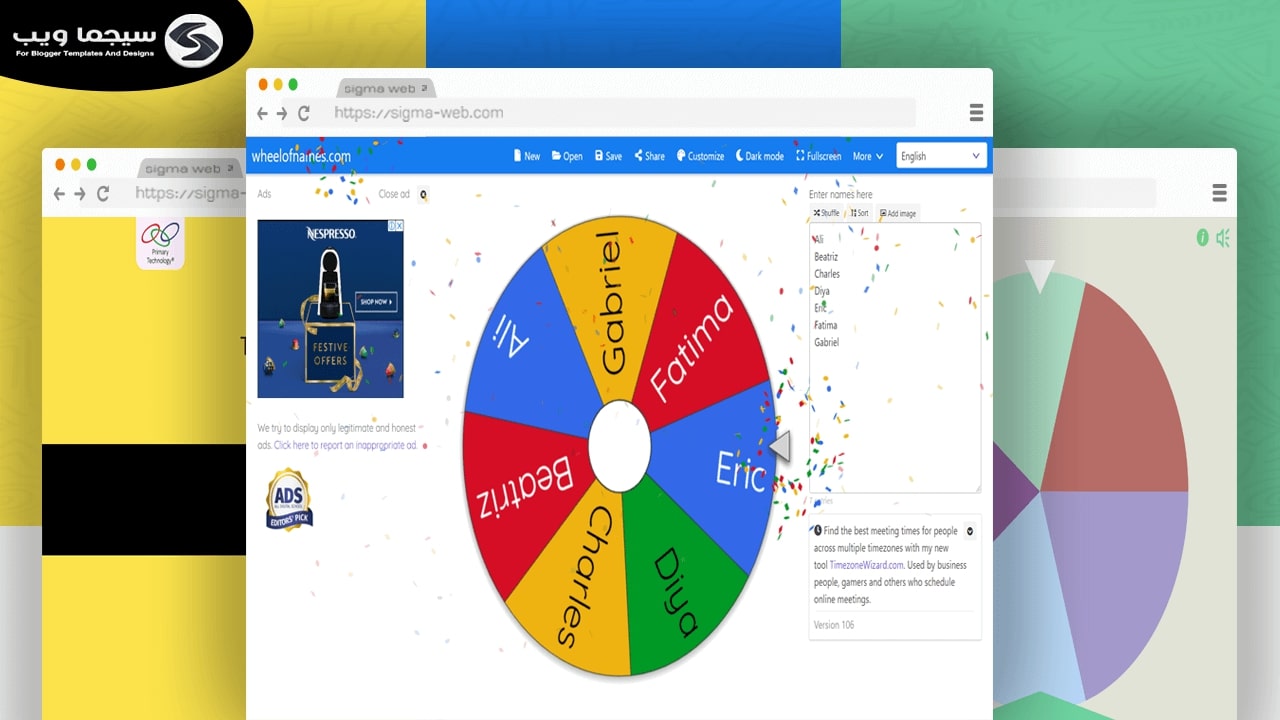
Task: Click back arrow in left background window
Action: tap(59, 194)
